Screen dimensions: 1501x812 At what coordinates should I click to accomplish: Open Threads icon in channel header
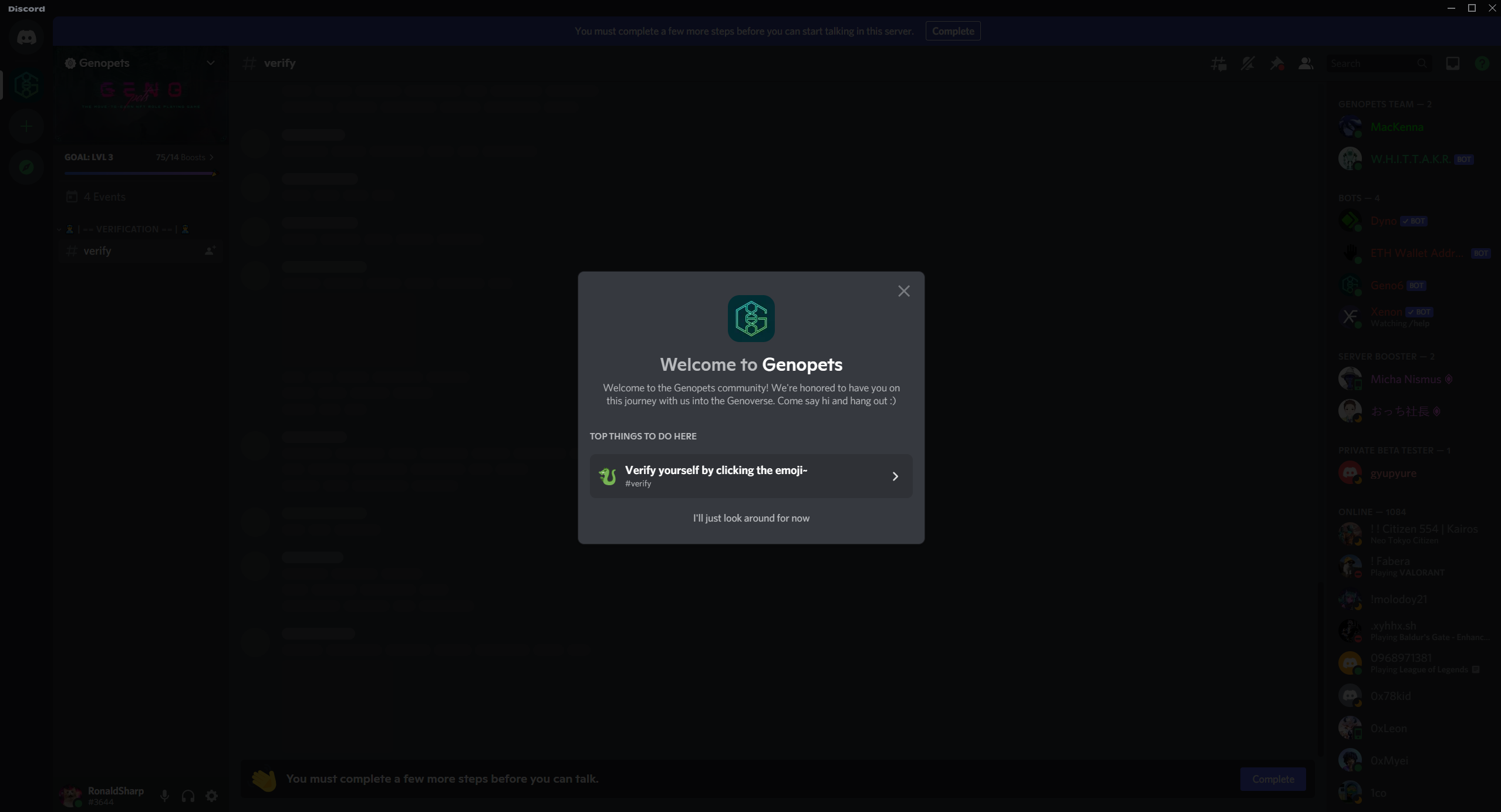tap(1219, 63)
